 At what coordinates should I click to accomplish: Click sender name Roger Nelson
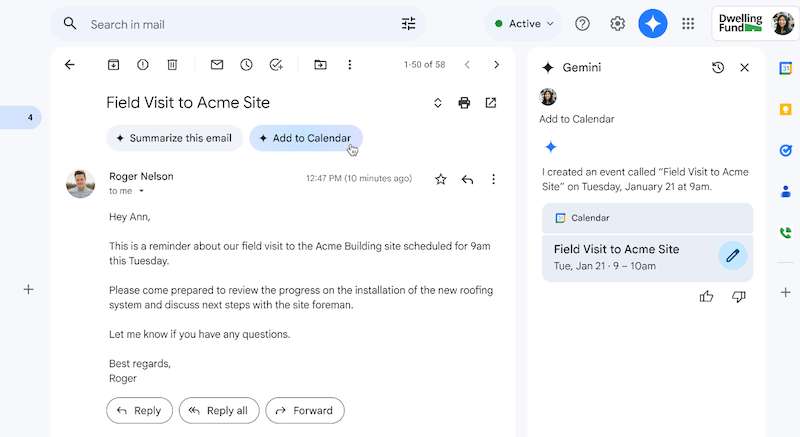click(x=141, y=176)
